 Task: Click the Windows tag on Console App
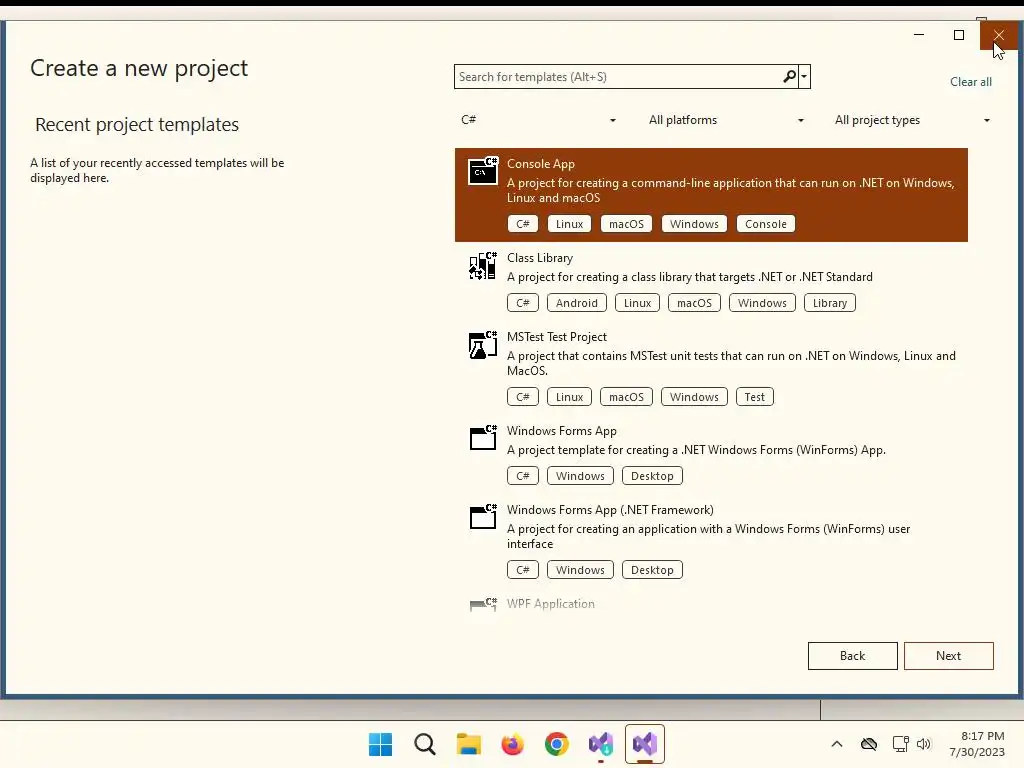[694, 224]
